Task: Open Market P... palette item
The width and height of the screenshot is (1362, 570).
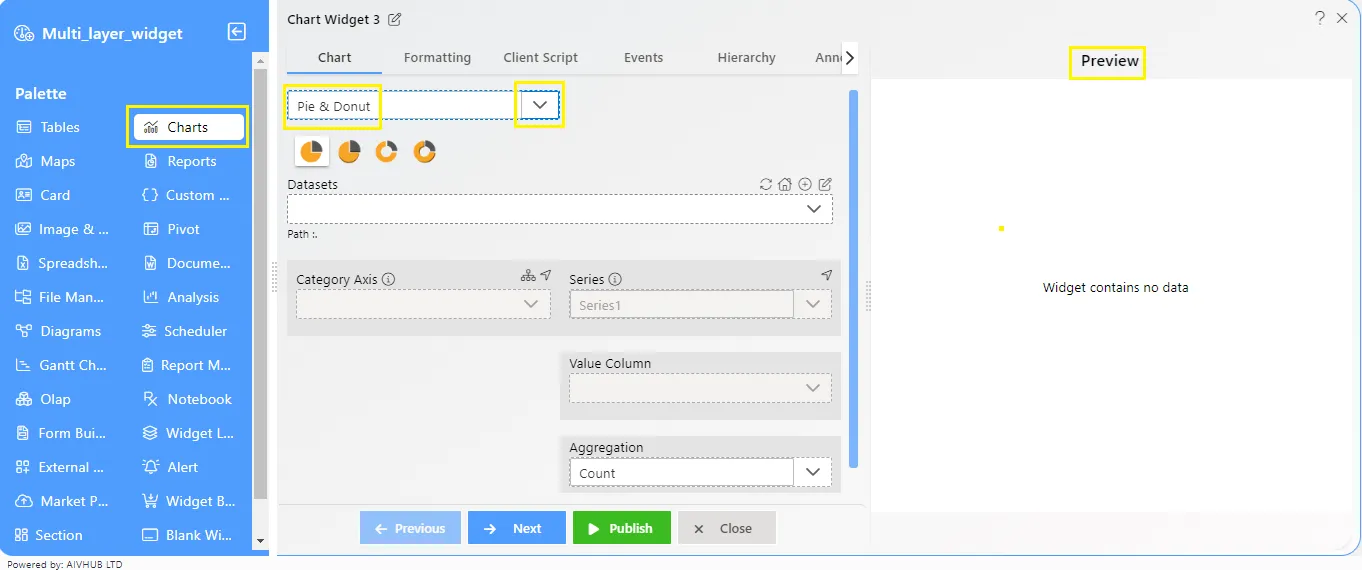Action: 62,501
